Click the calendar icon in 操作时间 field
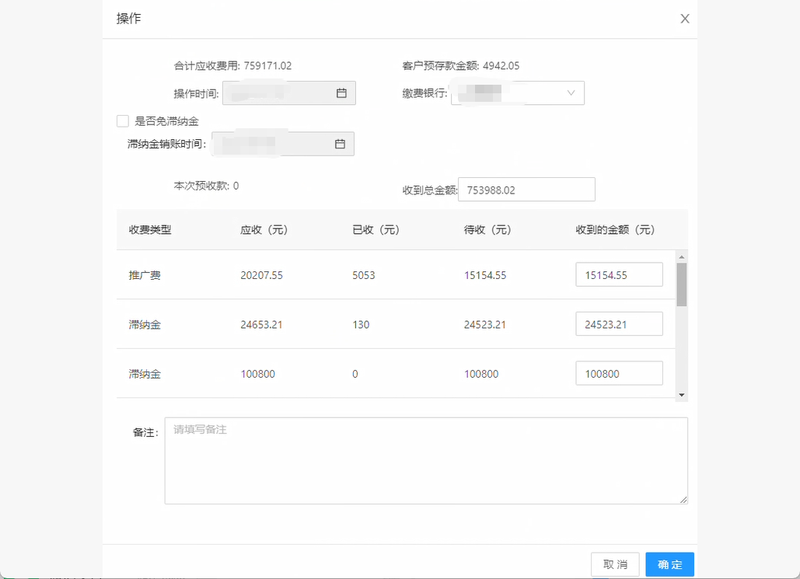Screen dimensions: 800x579 (340, 93)
